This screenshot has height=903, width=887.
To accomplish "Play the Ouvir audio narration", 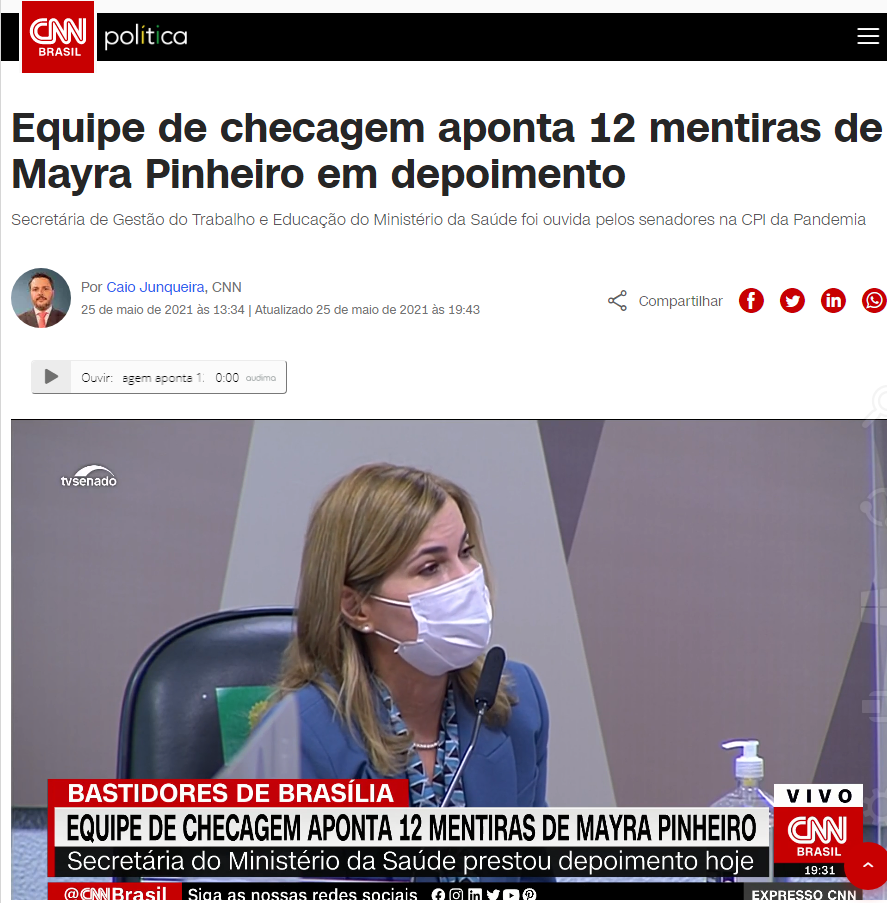I will pyautogui.click(x=51, y=377).
